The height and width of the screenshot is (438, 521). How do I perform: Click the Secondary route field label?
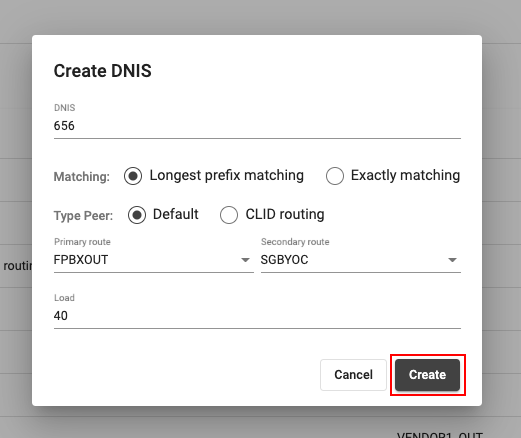(x=295, y=242)
